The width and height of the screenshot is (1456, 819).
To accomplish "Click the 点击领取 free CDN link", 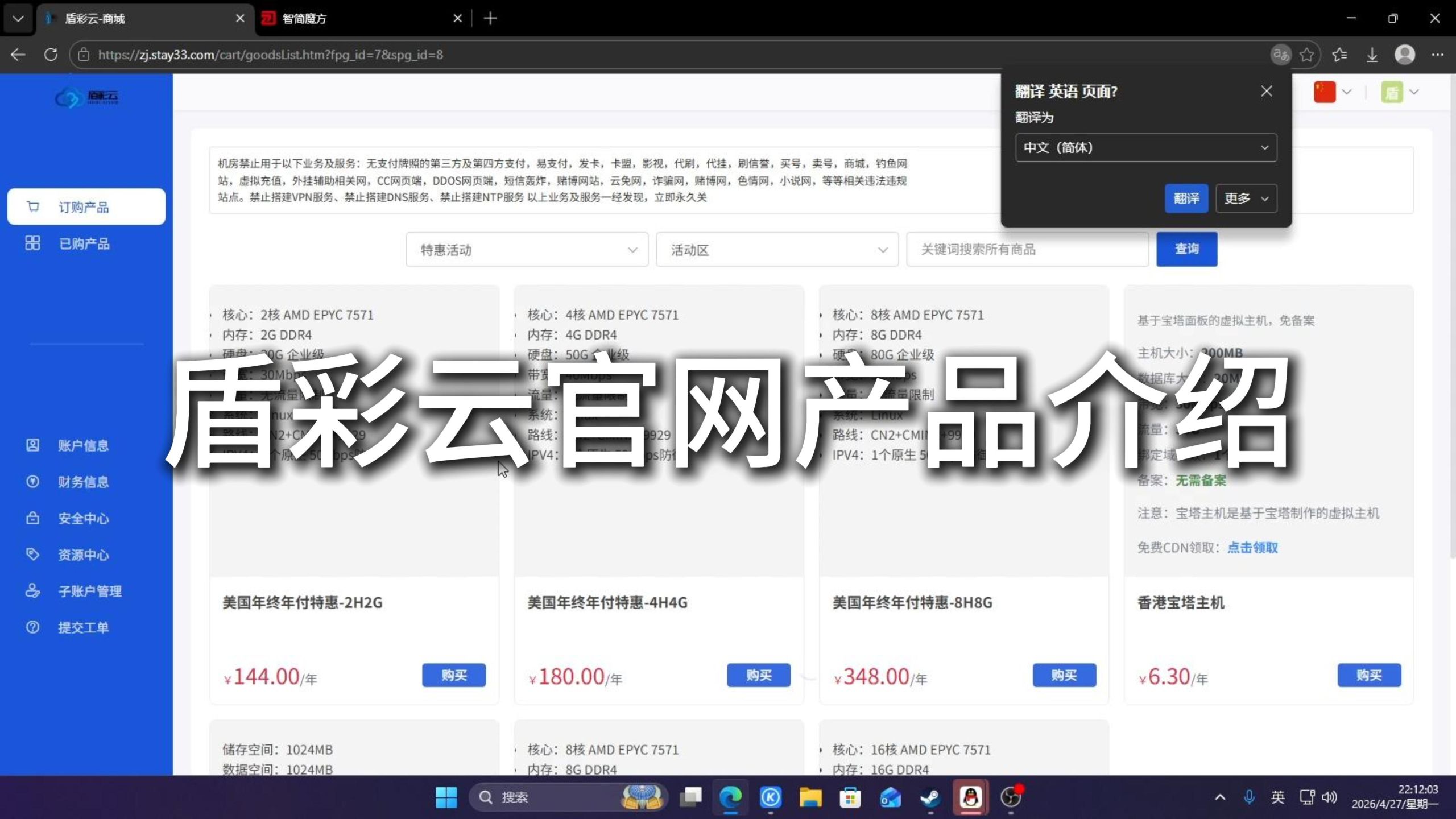I will pos(1252,548).
